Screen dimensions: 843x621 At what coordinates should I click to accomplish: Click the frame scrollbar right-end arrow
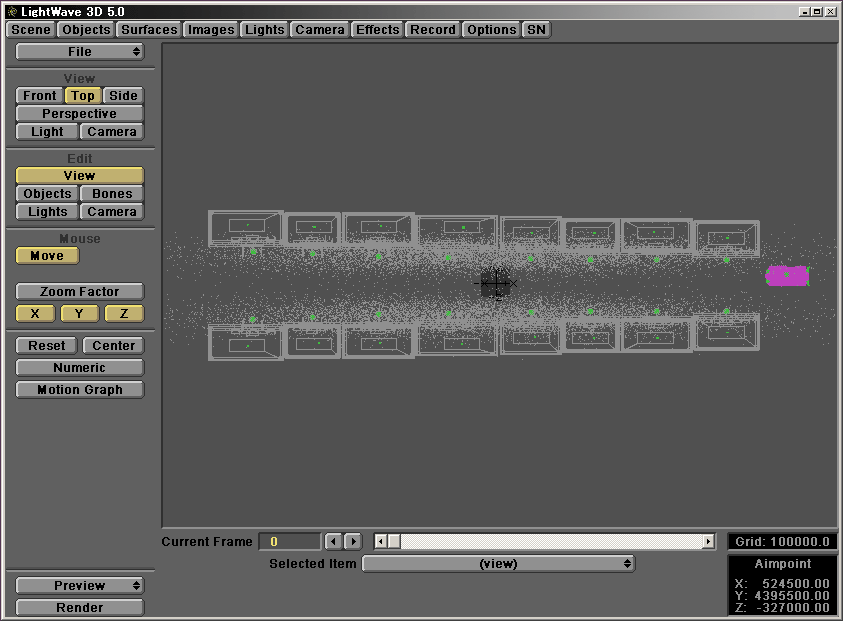[x=708, y=541]
